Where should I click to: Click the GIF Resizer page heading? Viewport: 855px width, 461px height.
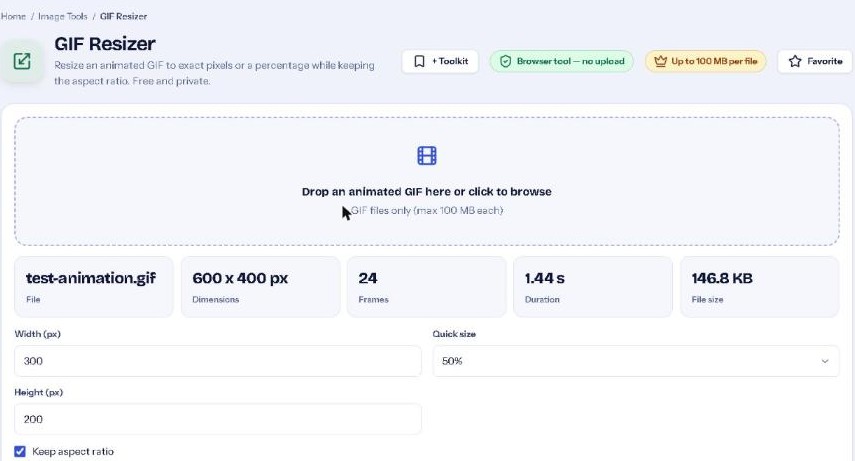105,44
